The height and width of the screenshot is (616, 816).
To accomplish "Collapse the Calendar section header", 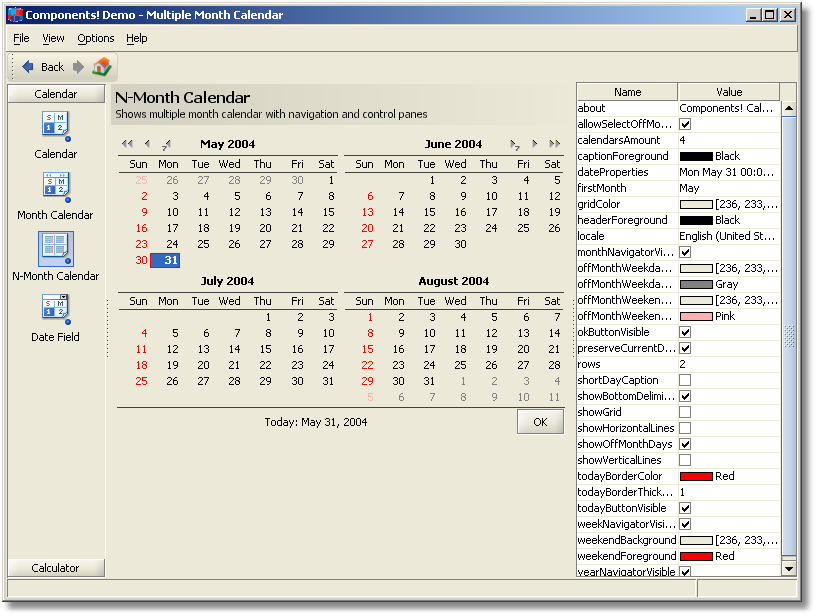I will (56, 94).
